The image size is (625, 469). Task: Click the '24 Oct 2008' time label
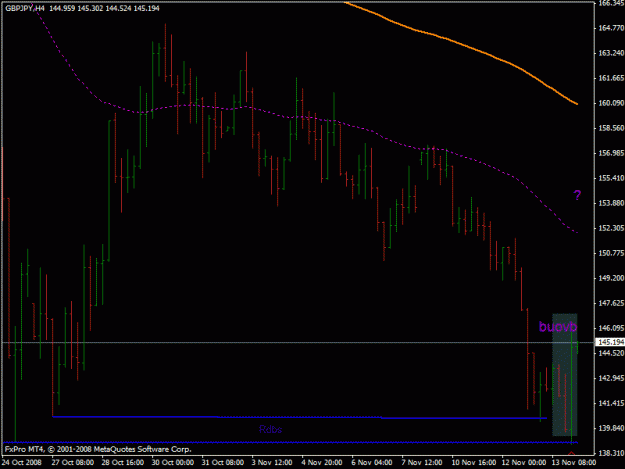point(22,463)
